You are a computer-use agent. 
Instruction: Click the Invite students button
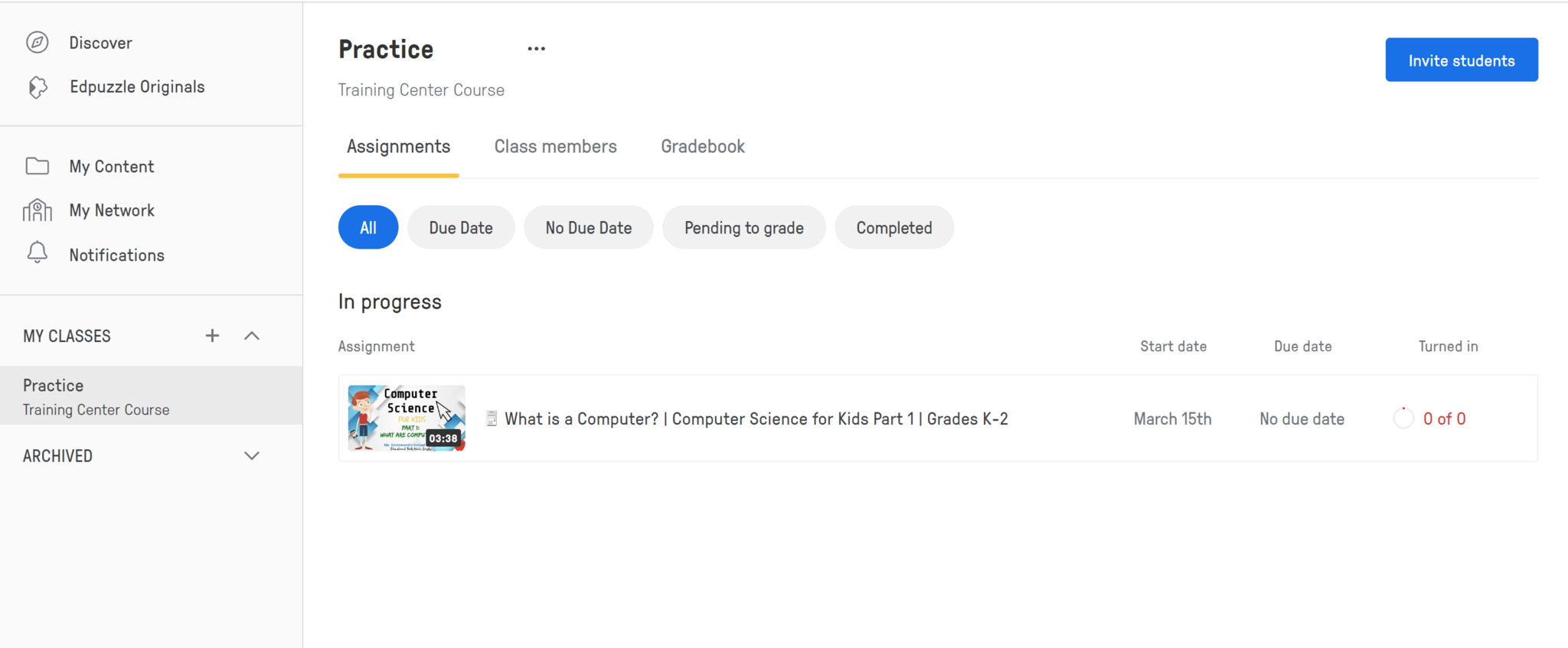1461,60
